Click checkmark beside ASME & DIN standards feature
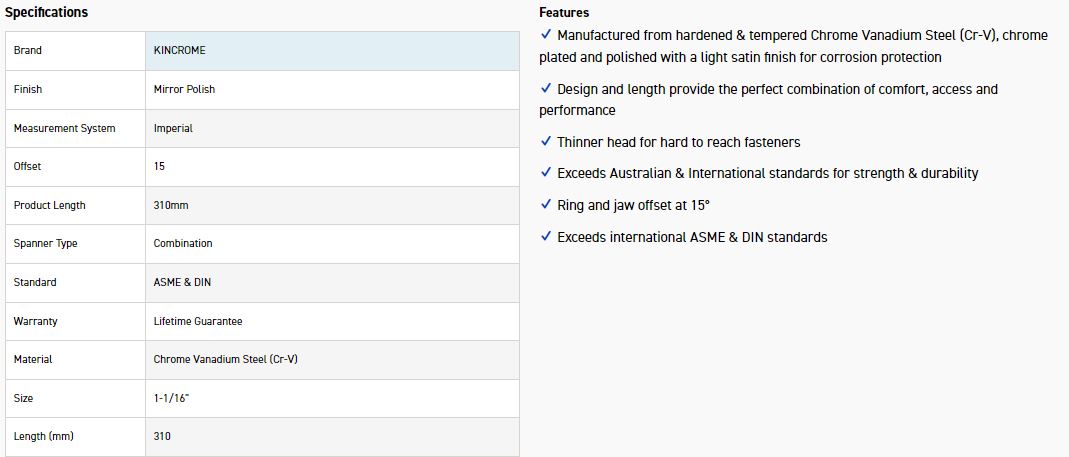This screenshot has width=1069, height=457. pyautogui.click(x=546, y=237)
